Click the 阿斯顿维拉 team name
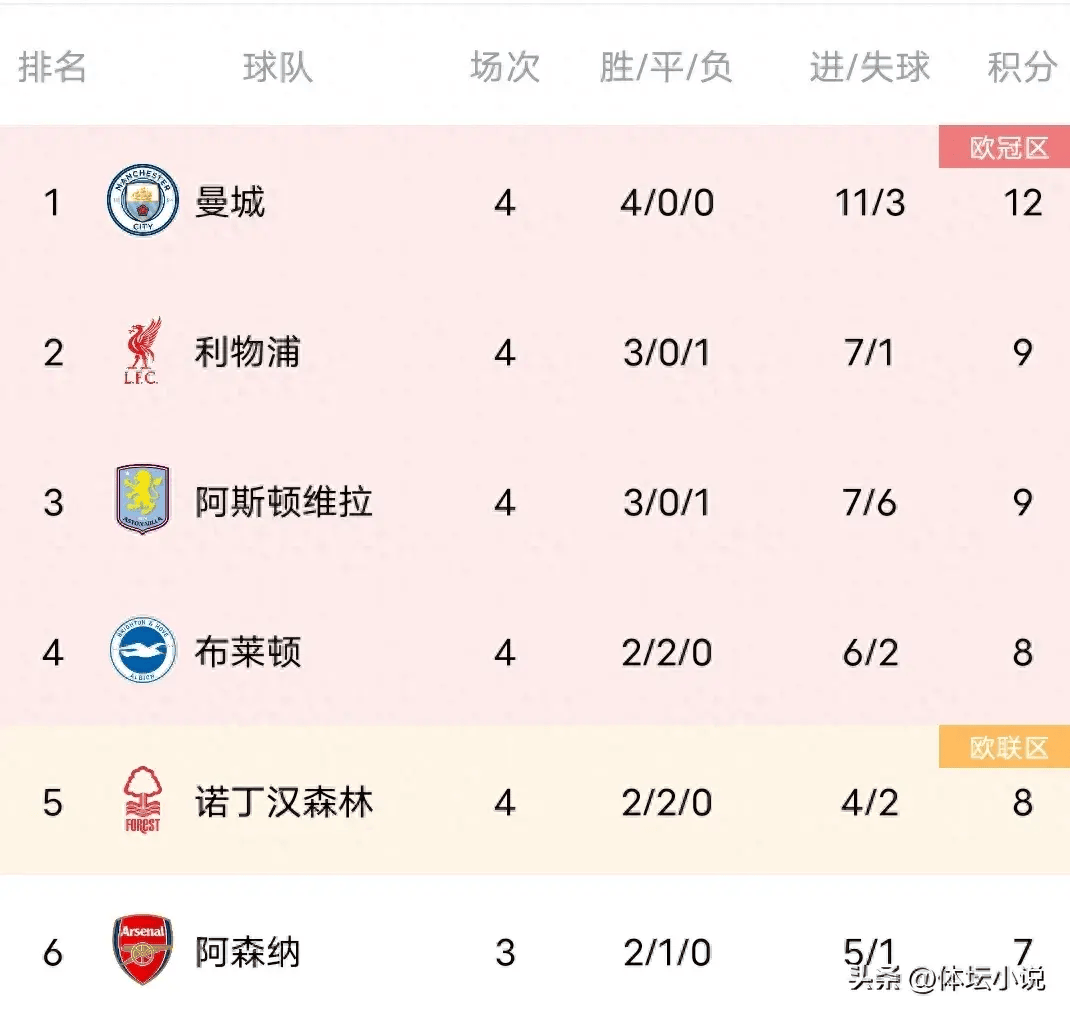The image size is (1070, 1016). pos(283,502)
